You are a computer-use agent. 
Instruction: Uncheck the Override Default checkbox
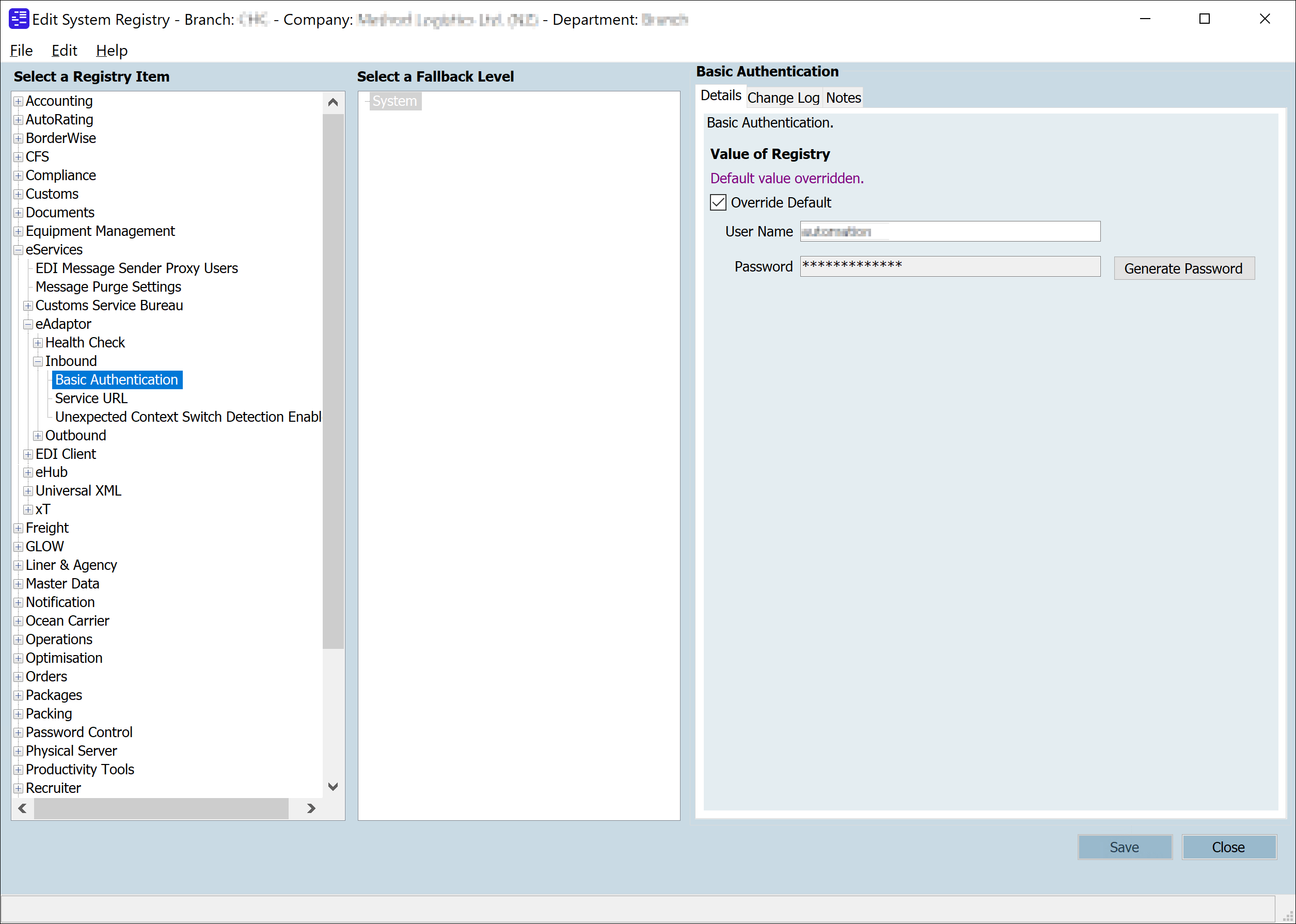pos(717,202)
